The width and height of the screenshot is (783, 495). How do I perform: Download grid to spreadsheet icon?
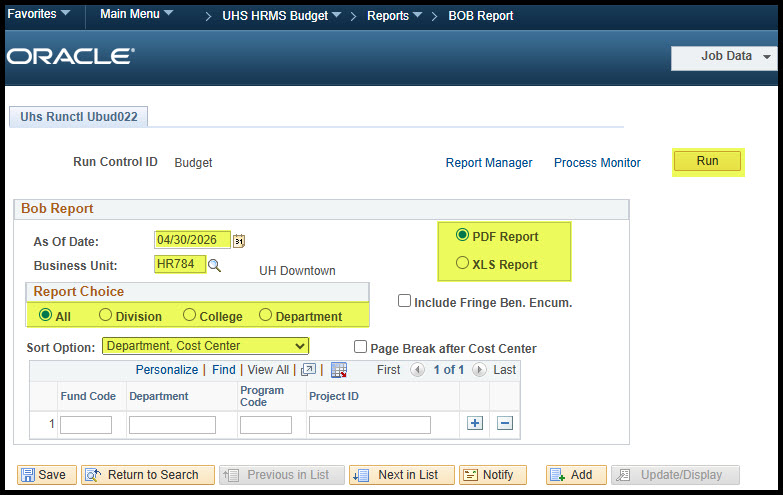pyautogui.click(x=339, y=370)
